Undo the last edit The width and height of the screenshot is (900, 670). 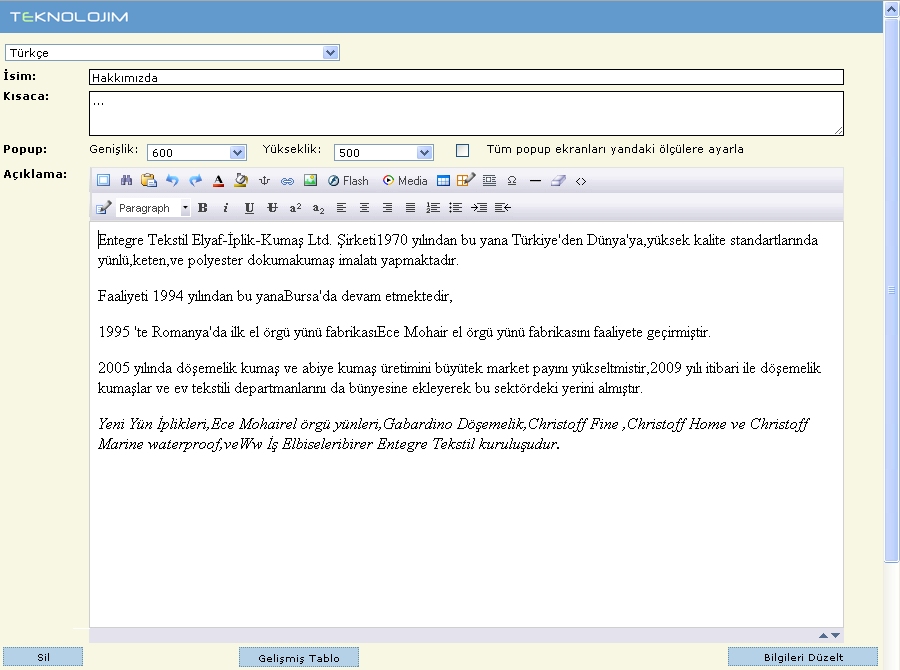coord(172,181)
